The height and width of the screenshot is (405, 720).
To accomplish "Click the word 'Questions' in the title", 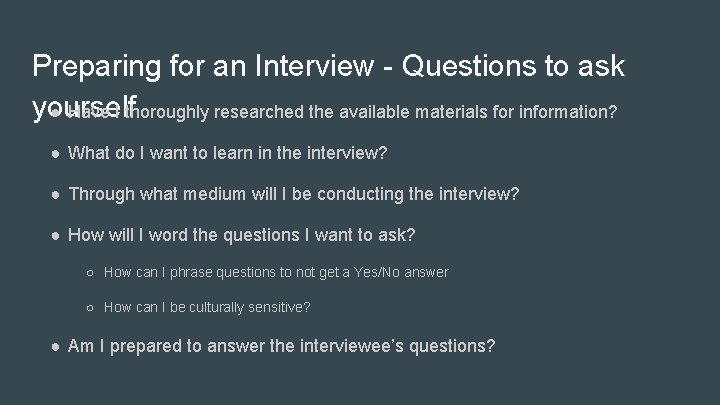I will (x=469, y=65).
